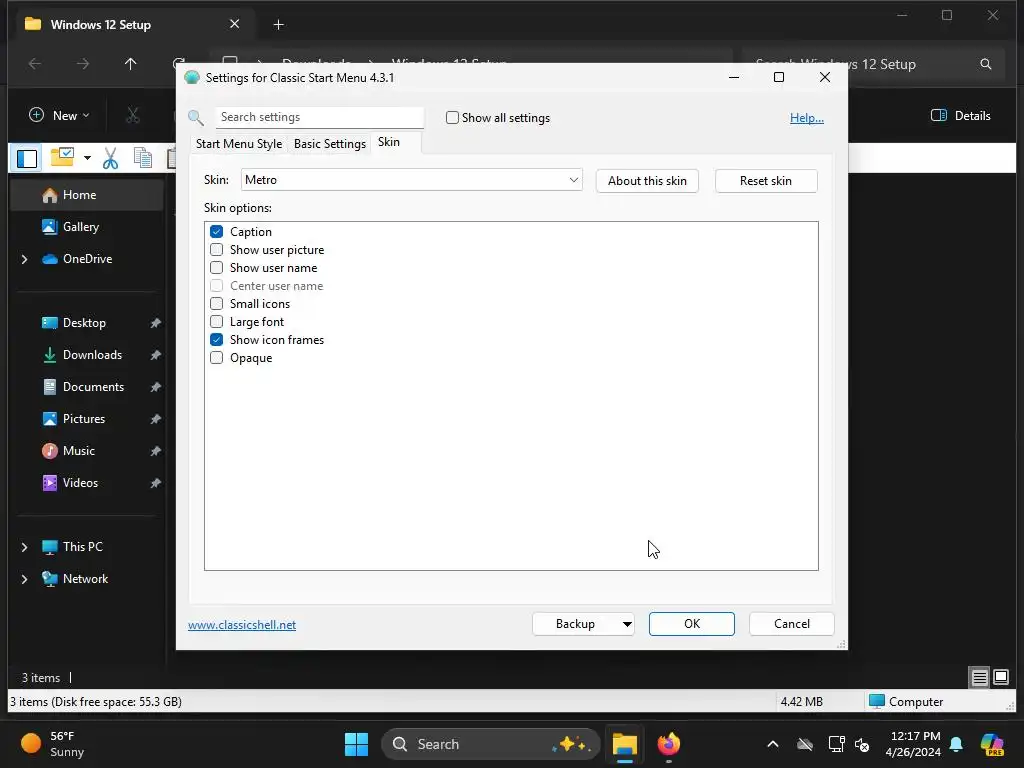The image size is (1024, 768).
Task: Open the Backup button dropdown arrow
Action: coord(626,624)
